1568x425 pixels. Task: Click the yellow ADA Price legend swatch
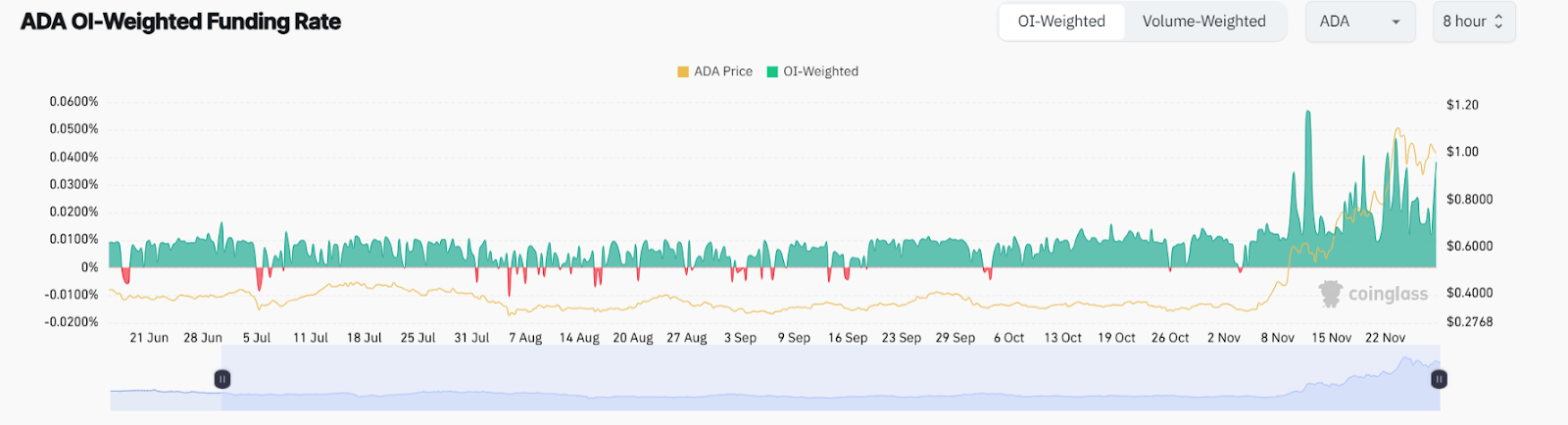(683, 71)
